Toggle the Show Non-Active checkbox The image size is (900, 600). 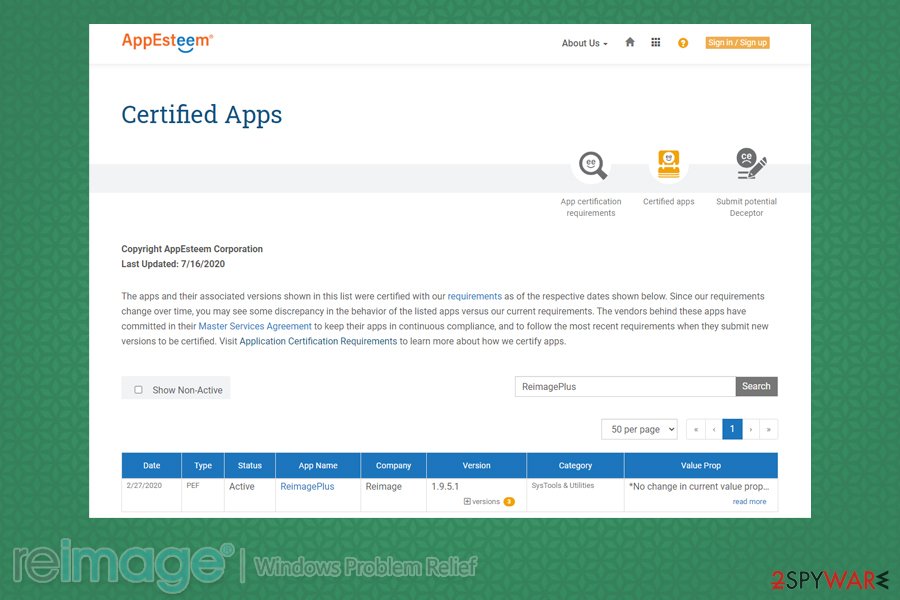(x=138, y=390)
